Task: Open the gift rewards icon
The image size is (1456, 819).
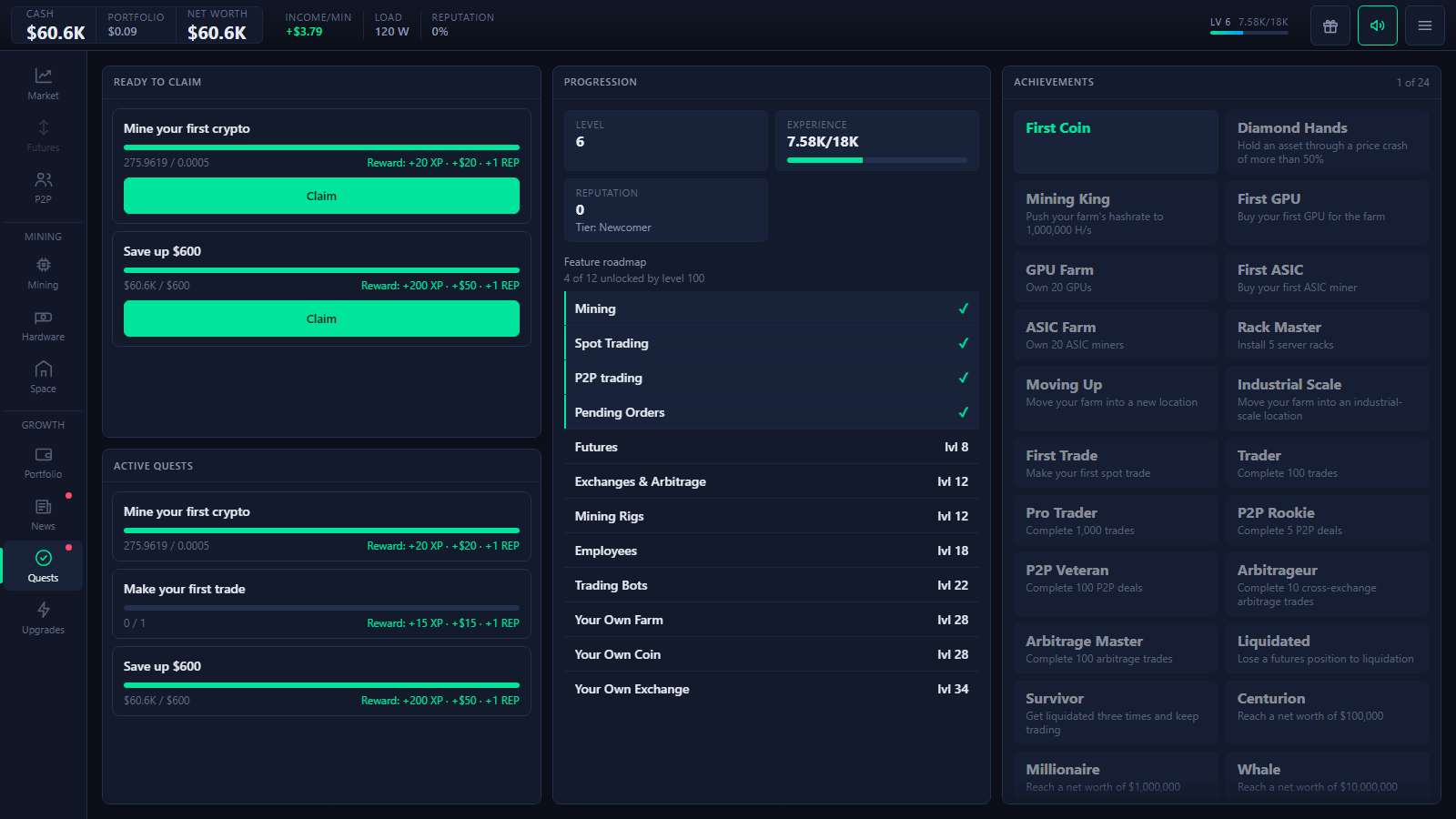Action: click(x=1330, y=25)
